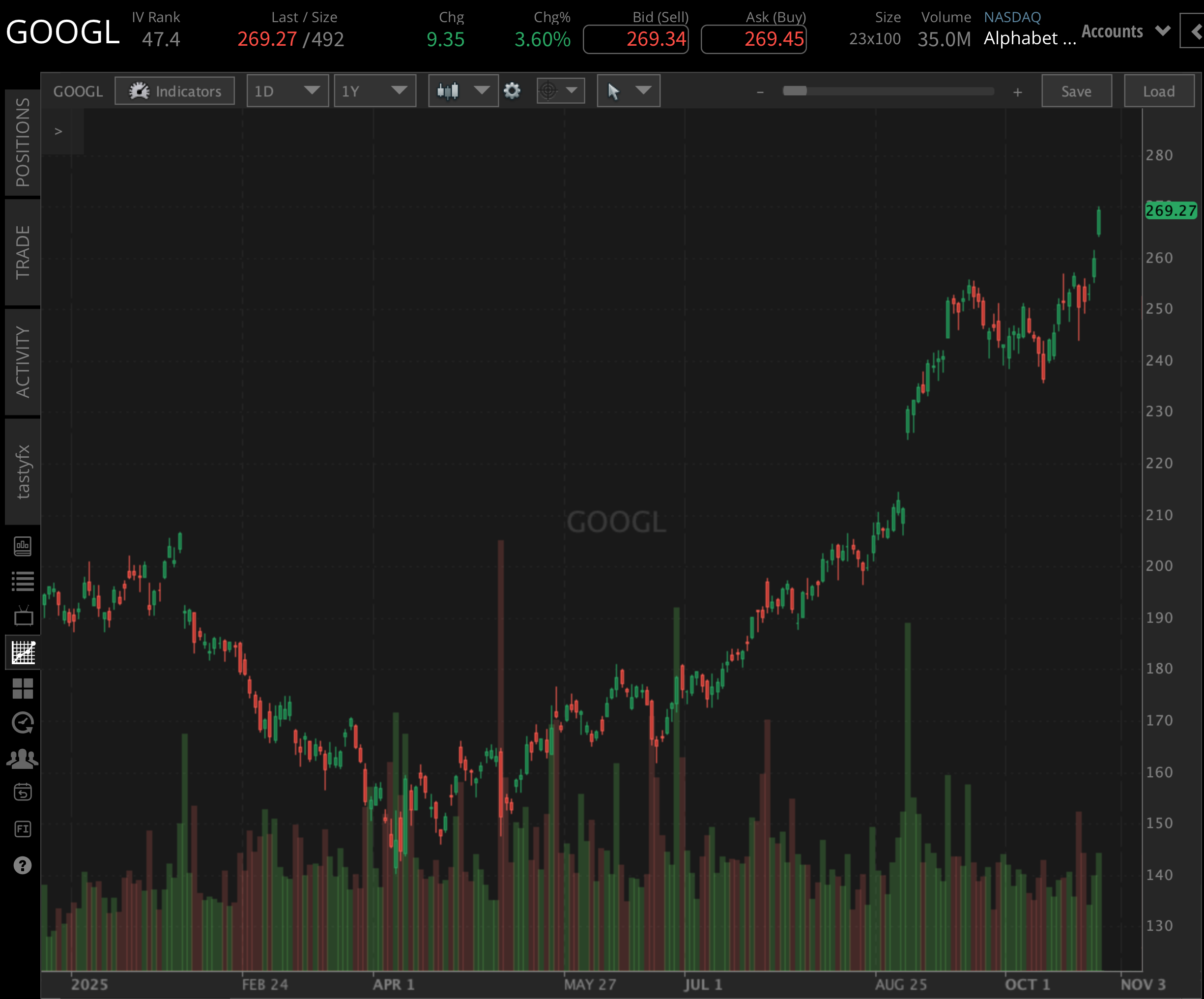Switch to the TRADE tab

click(x=23, y=252)
